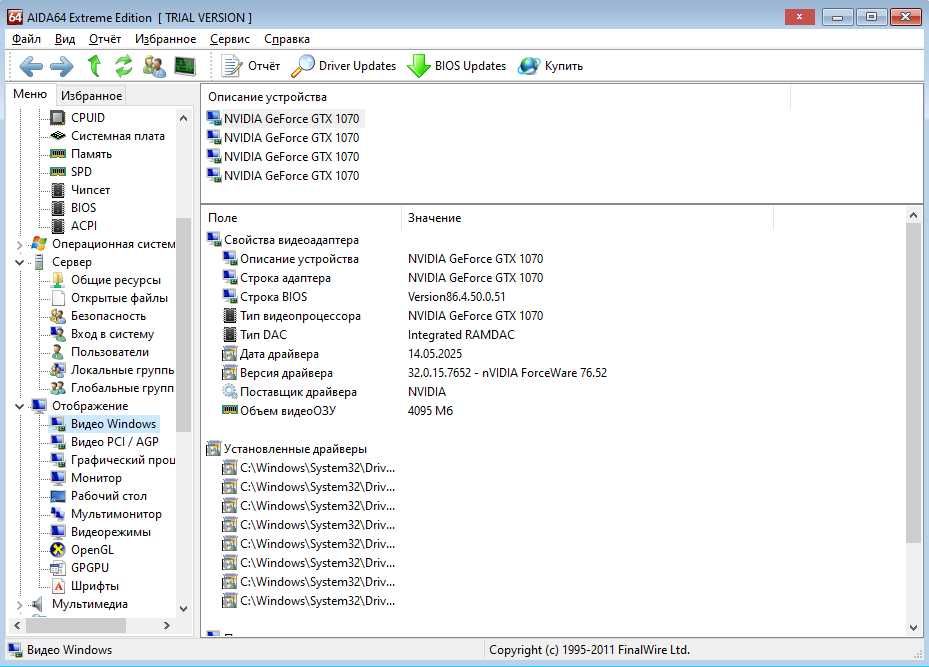Select Видеорежимы tree item

(111, 532)
